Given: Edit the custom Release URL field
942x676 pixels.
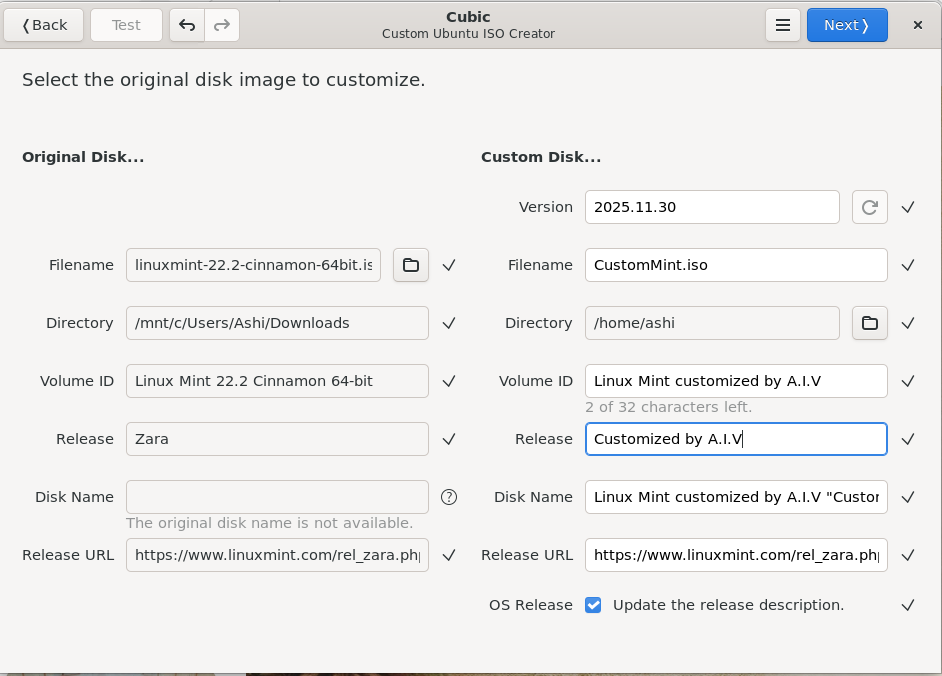Looking at the screenshot, I should click(735, 555).
